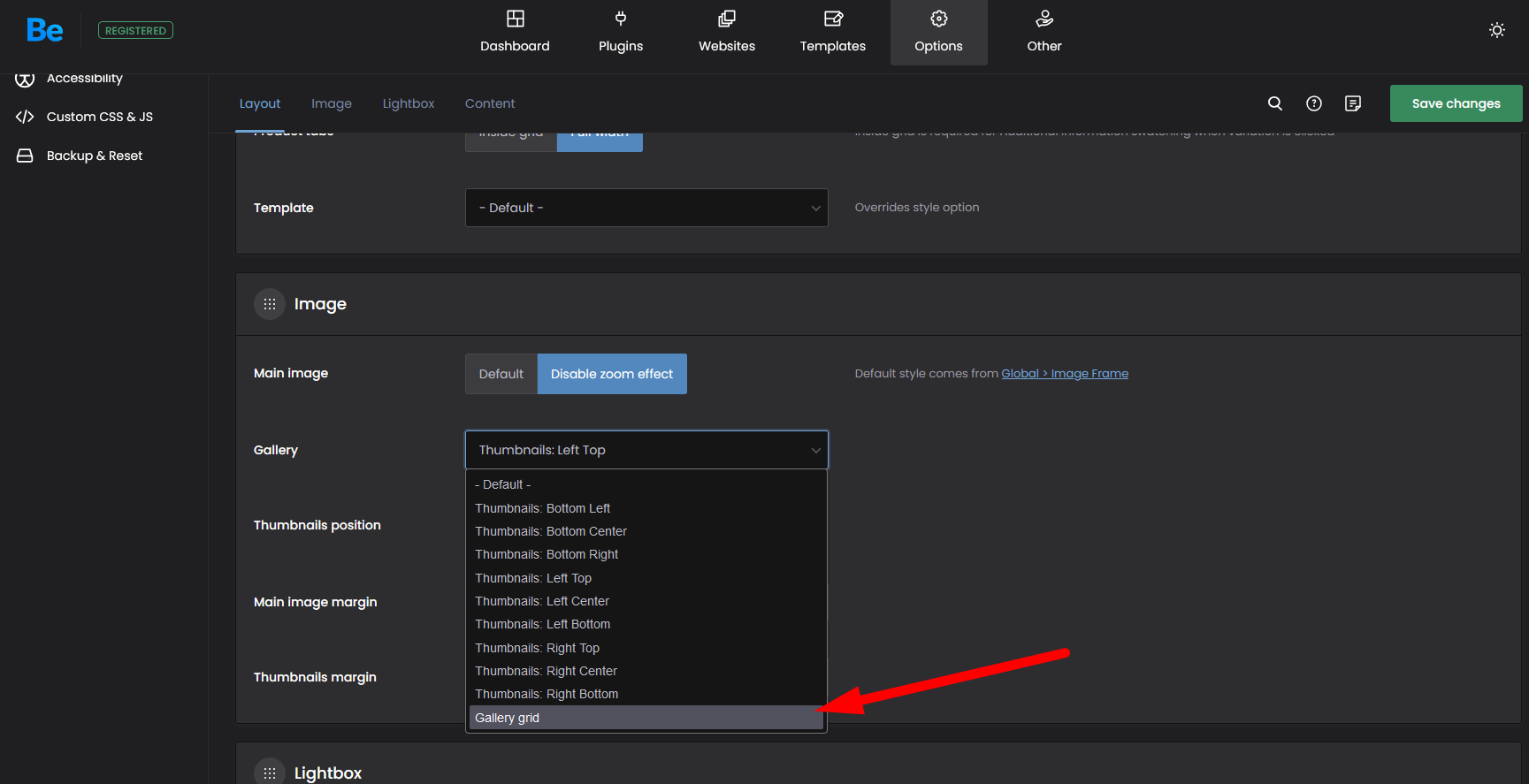Image resolution: width=1529 pixels, height=784 pixels.
Task: Click the Options gear icon
Action: pyautogui.click(x=939, y=19)
